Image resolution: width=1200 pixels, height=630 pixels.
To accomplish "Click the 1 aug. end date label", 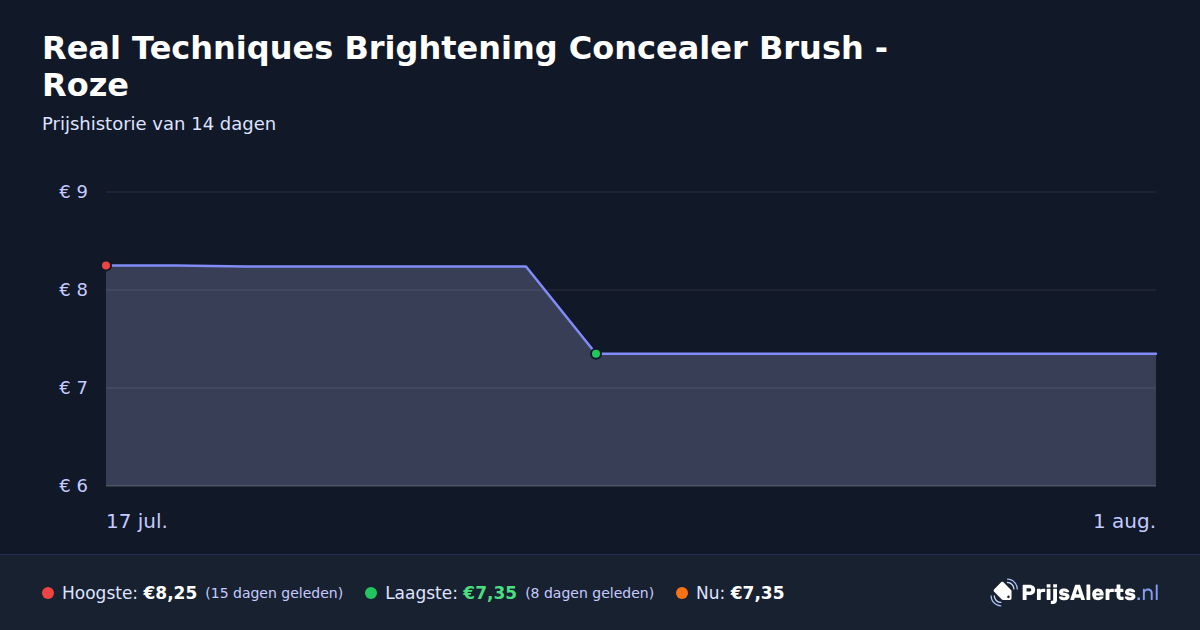I will point(1124,522).
